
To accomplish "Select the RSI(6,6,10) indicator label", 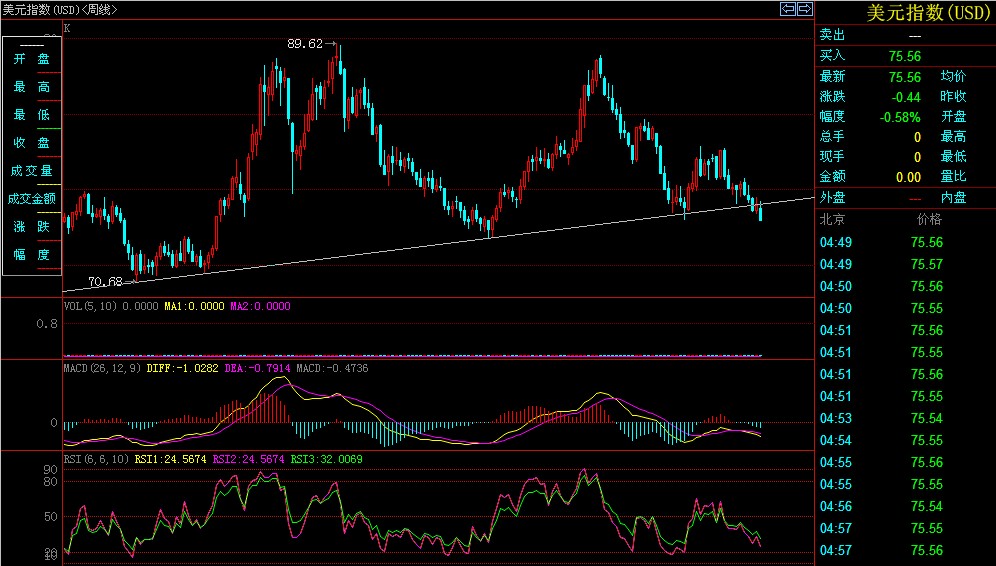I will (x=97, y=459).
